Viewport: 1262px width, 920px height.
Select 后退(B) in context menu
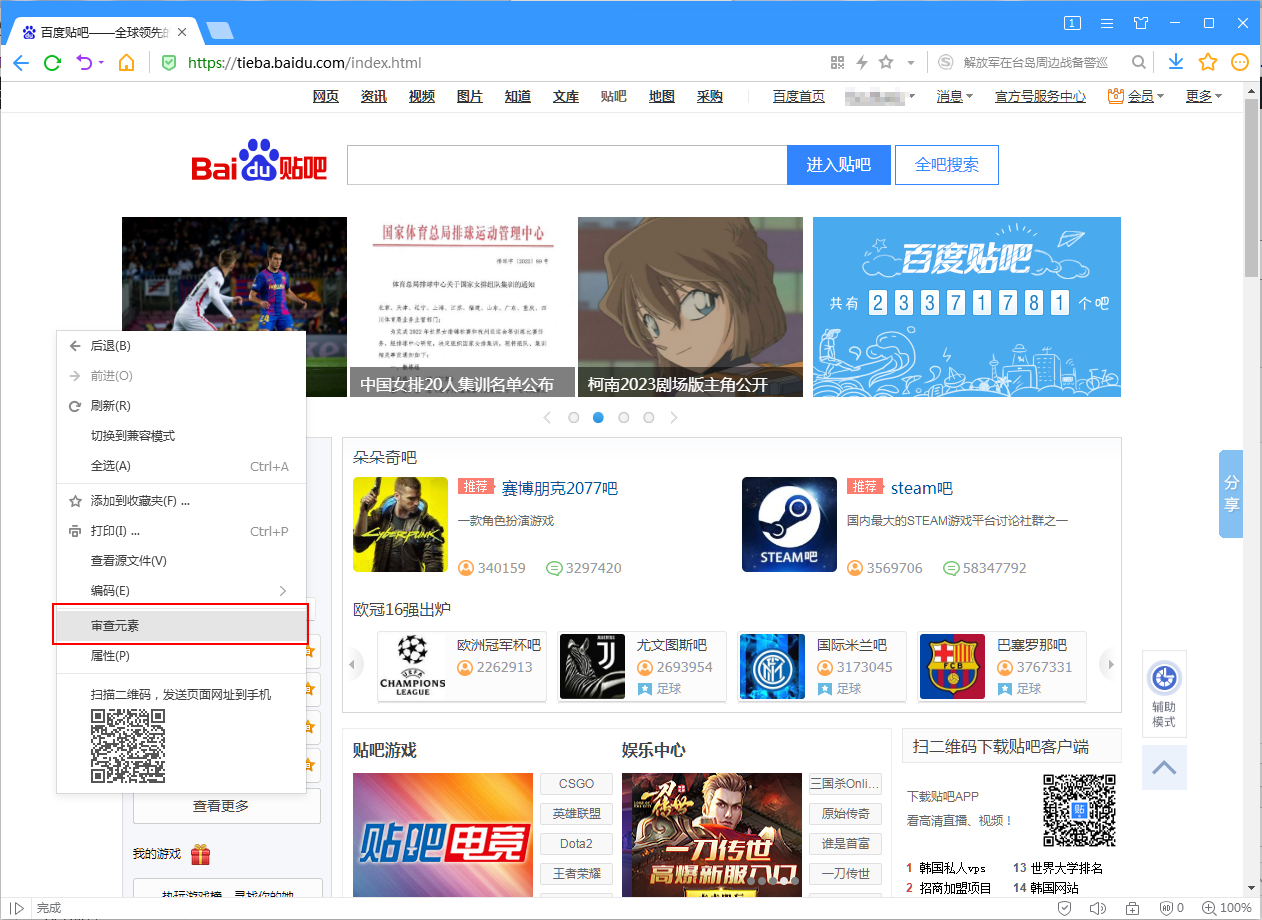[x=181, y=346]
